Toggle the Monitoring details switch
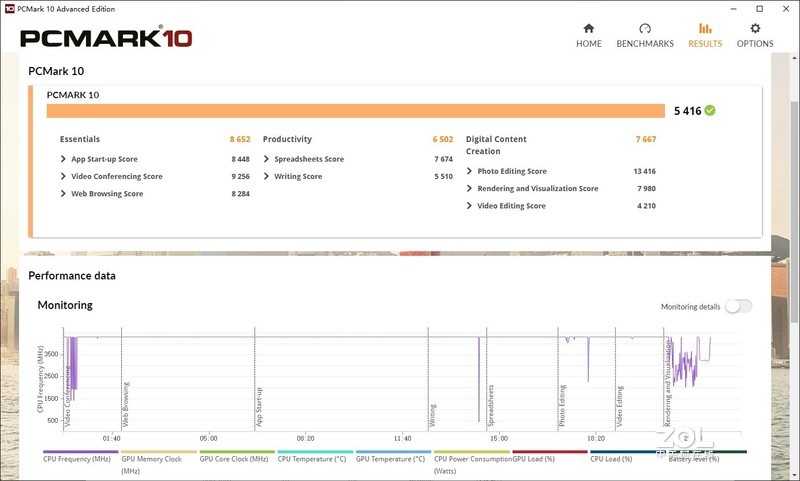This screenshot has height=481, width=800. coord(738,306)
